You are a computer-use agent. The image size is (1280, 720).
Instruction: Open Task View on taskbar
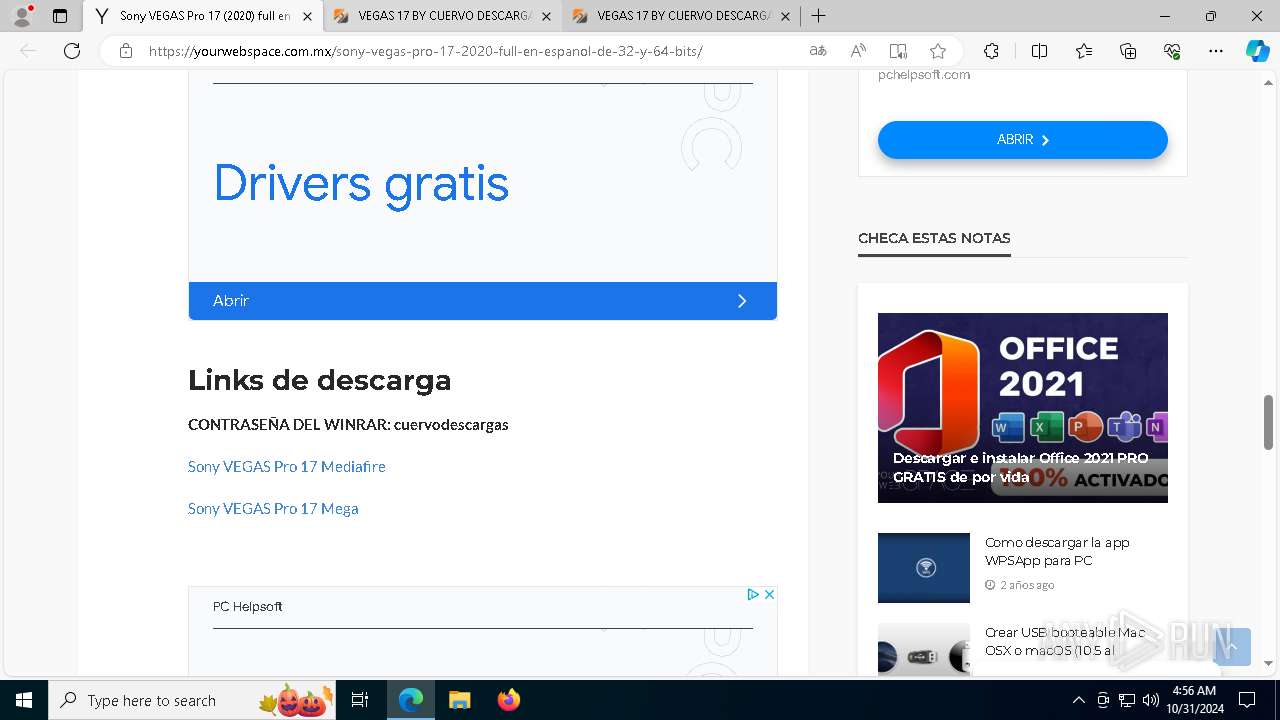tap(360, 700)
